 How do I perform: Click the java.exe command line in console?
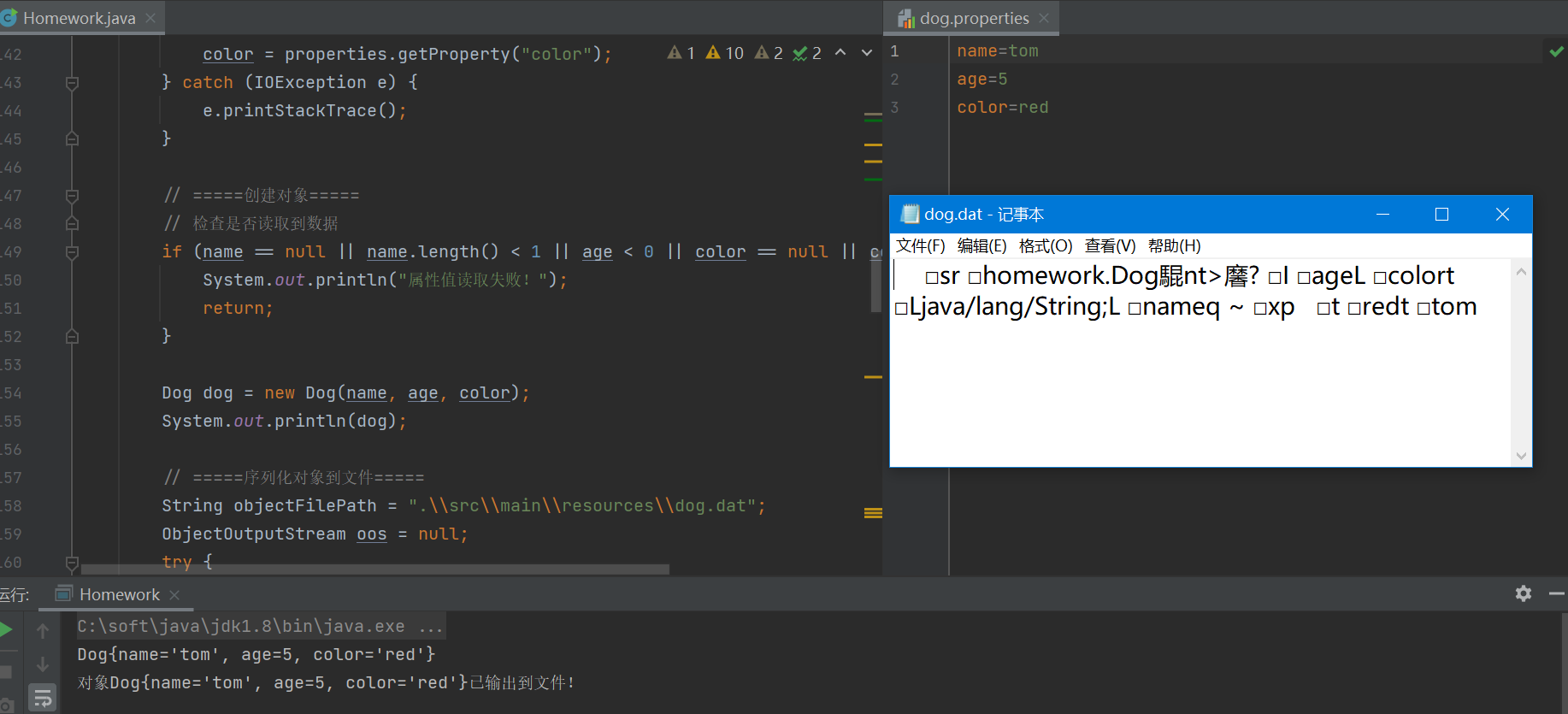261,627
